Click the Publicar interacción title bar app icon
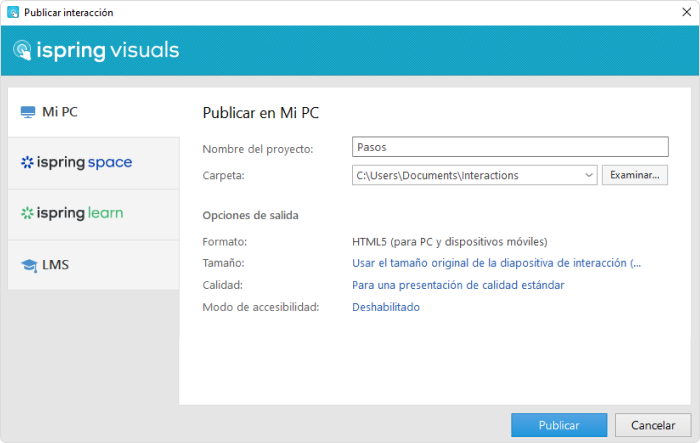 tap(13, 12)
